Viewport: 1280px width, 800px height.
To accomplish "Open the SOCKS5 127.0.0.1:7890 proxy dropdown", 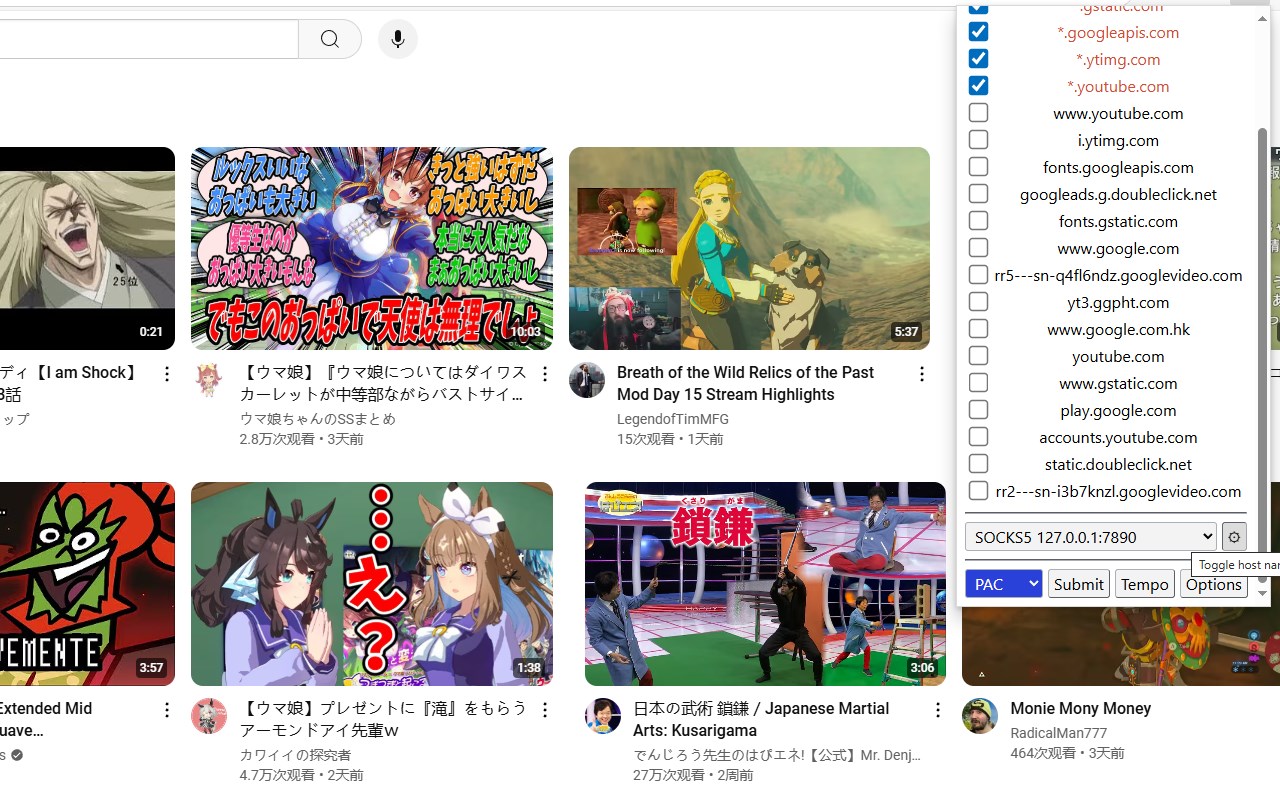I will coord(1091,537).
